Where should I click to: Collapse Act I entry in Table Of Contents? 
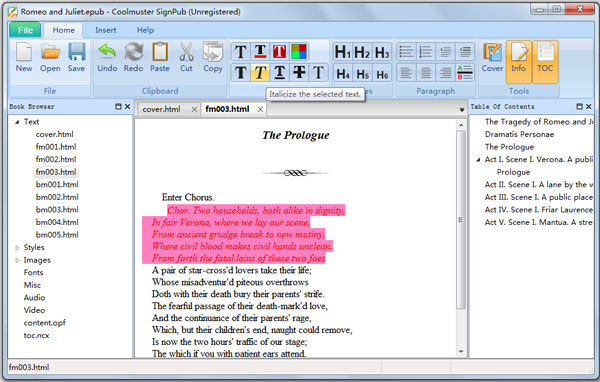click(x=478, y=160)
